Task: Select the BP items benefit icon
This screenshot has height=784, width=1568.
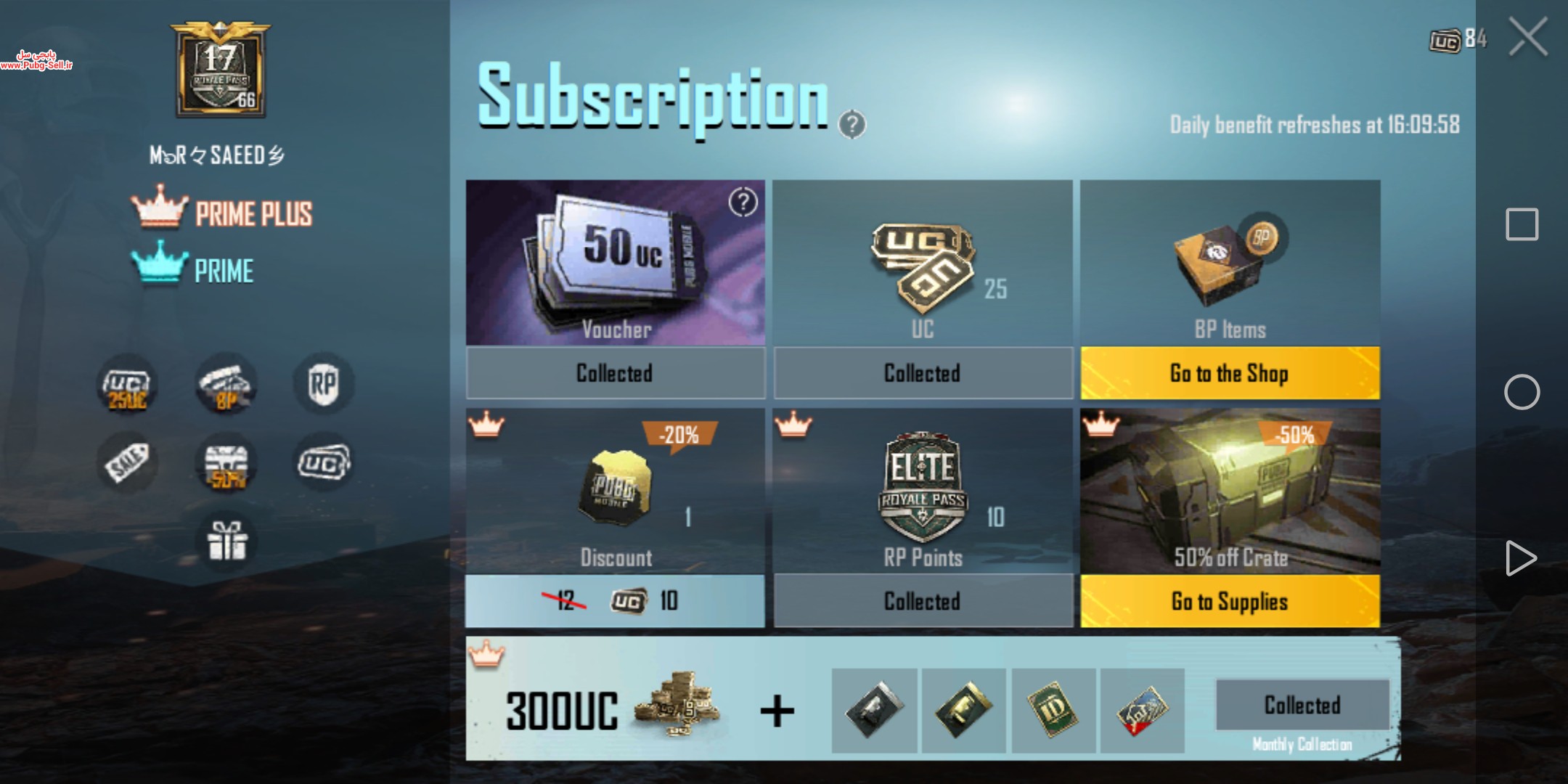Action: point(226,384)
